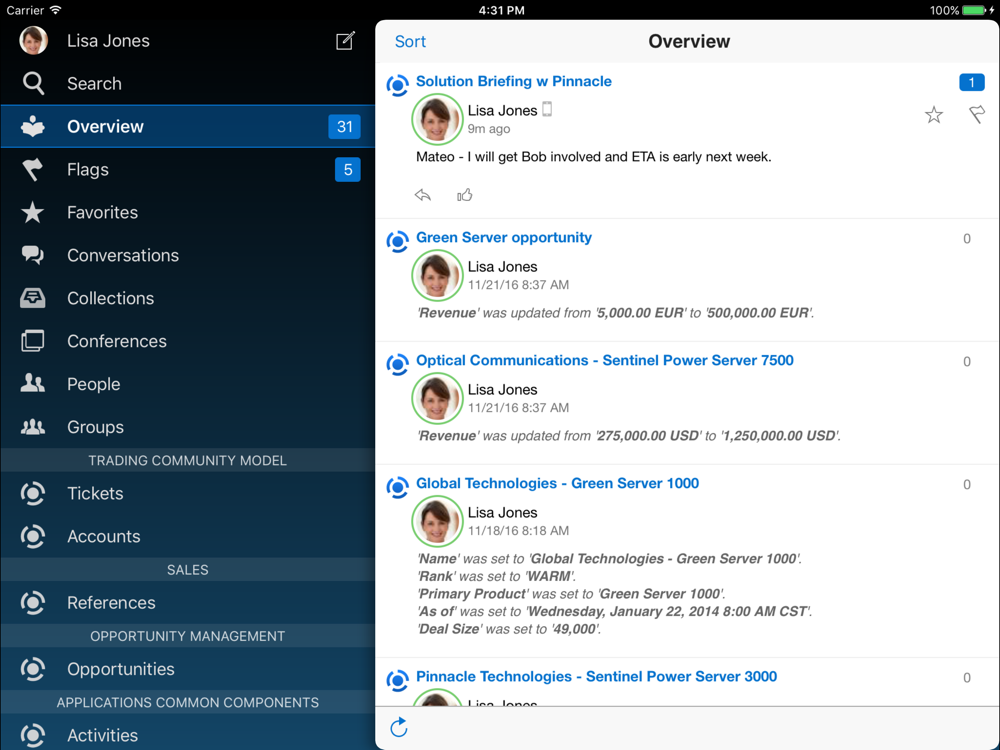Open the Green Server opportunity link
Screen dimensions: 1000x750
(x=504, y=237)
